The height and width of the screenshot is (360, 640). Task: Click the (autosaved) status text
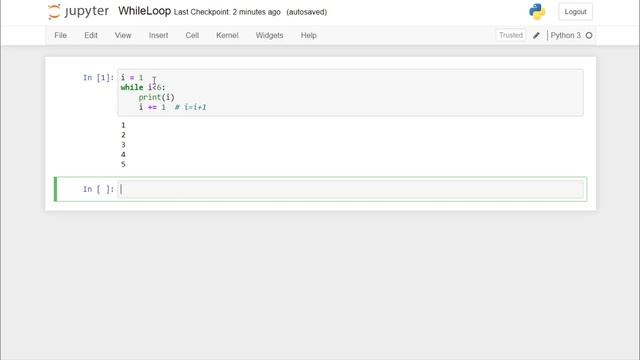(307, 12)
